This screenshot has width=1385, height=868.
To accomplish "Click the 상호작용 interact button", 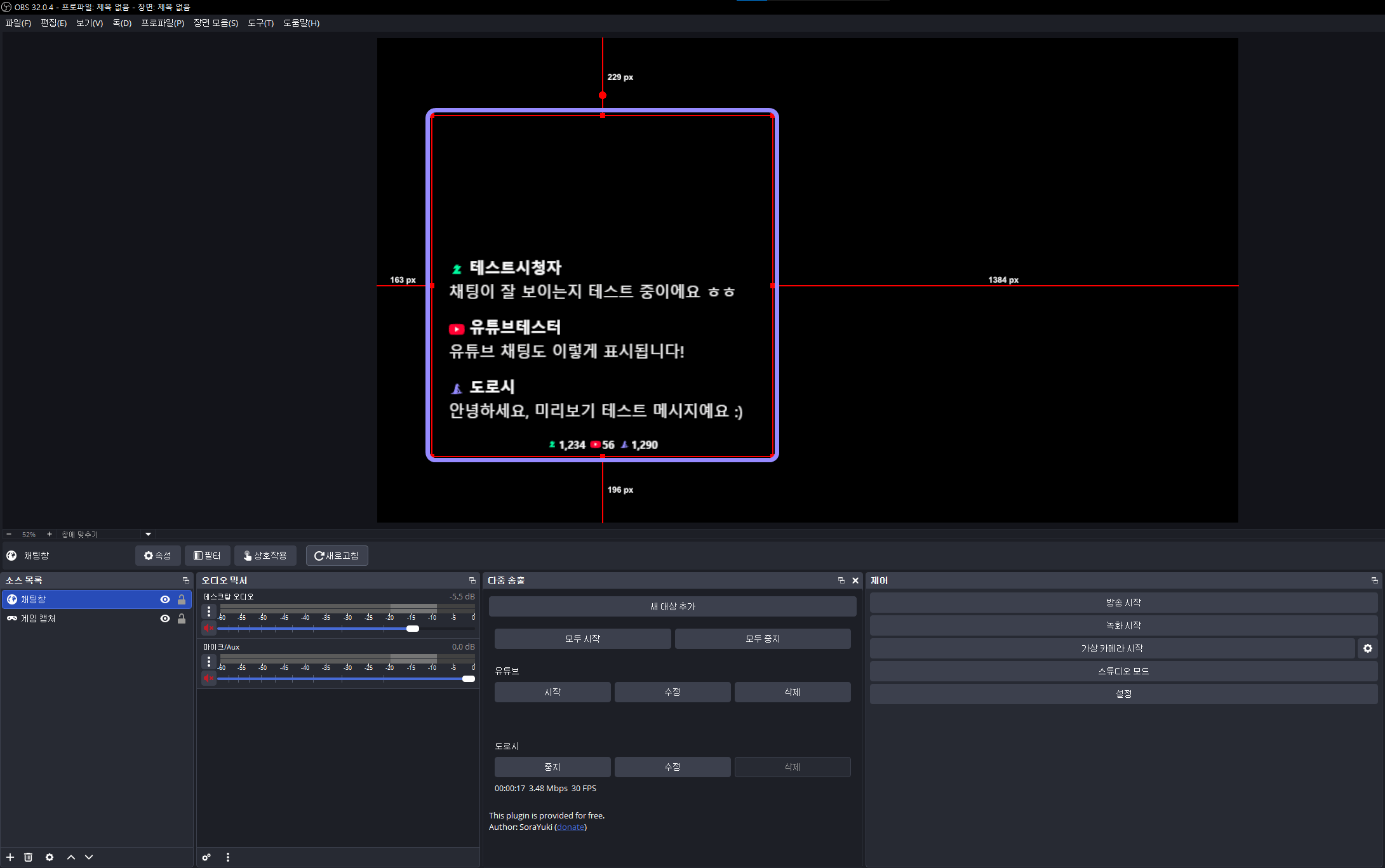I will (x=265, y=556).
